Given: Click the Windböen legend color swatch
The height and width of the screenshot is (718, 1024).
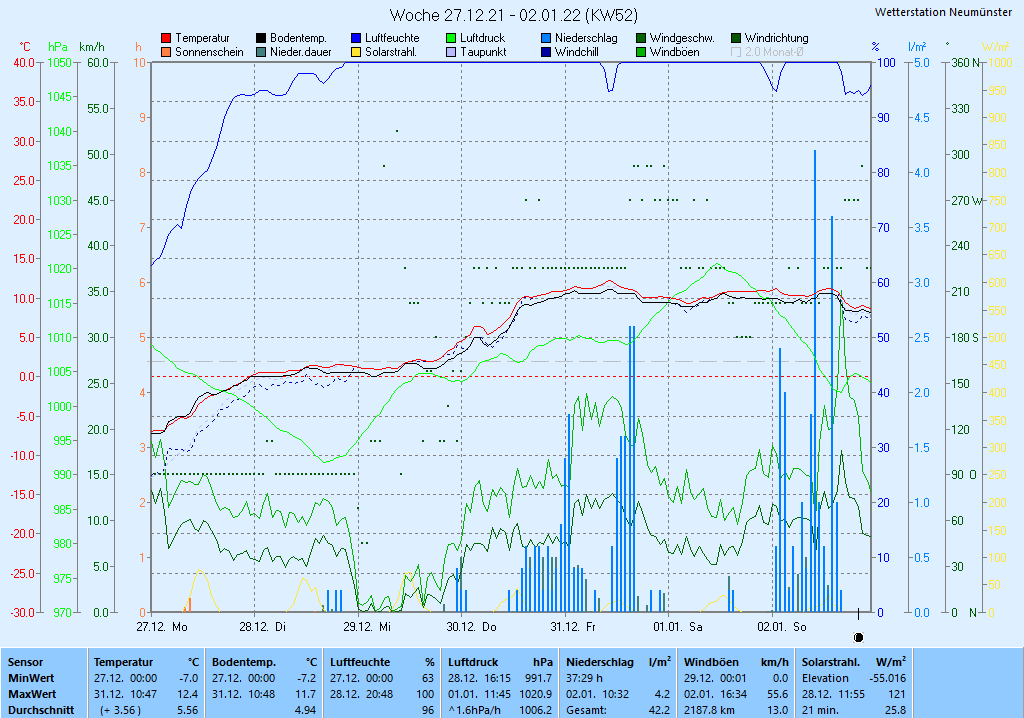Looking at the screenshot, I should 641,52.
